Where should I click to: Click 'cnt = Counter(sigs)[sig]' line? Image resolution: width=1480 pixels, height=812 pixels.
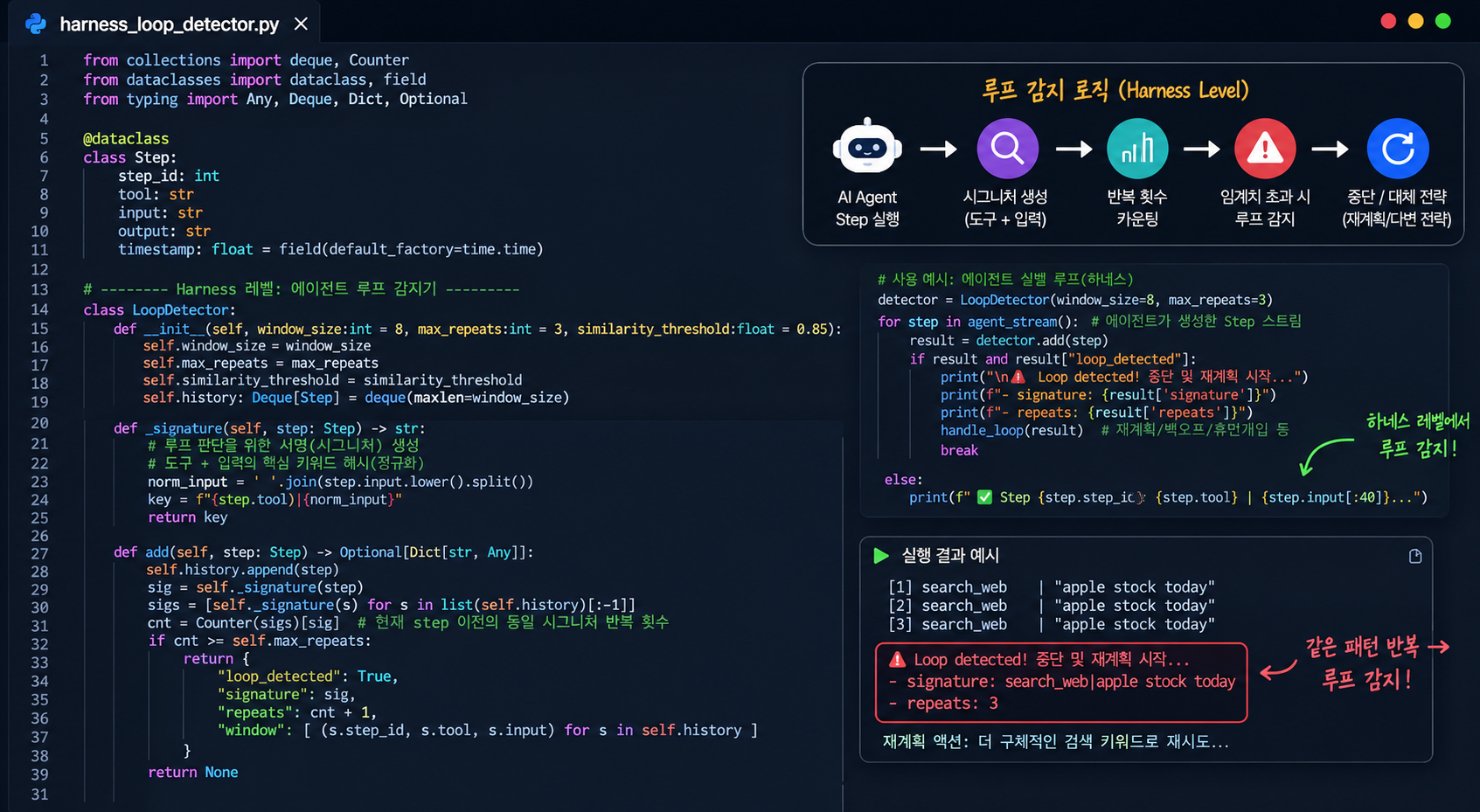point(243,622)
